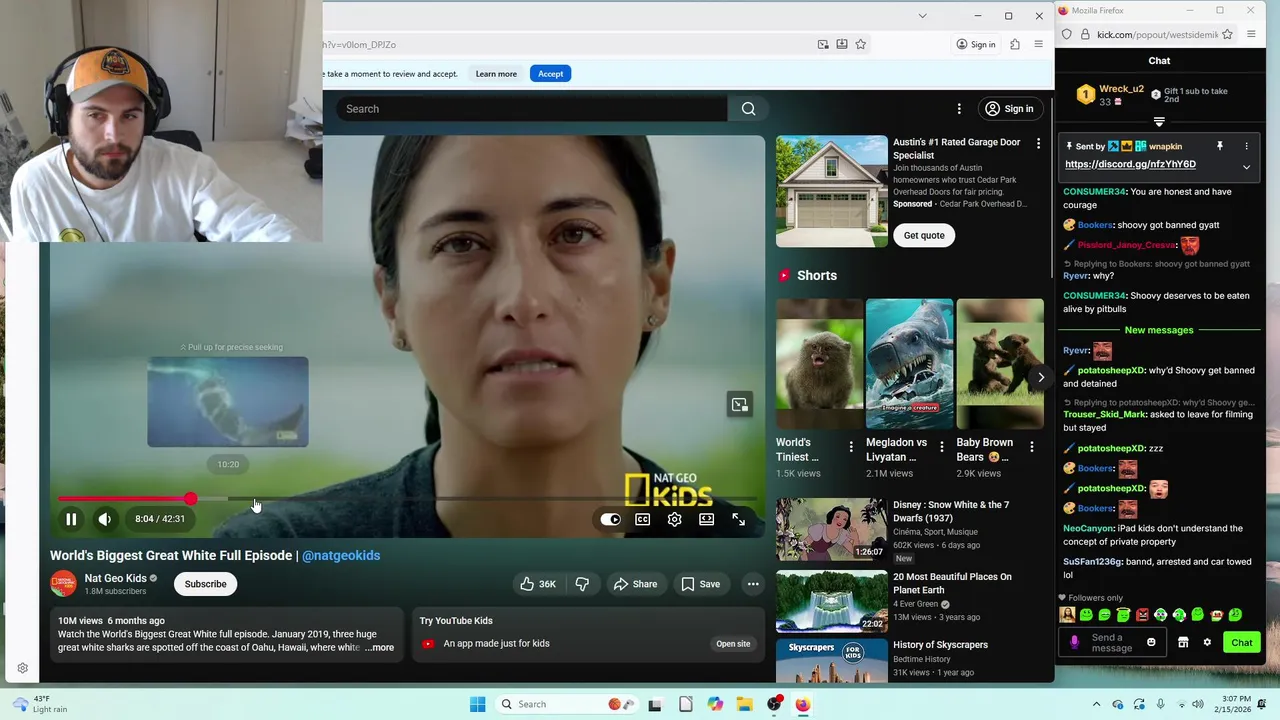Open Windows Start menu

pyautogui.click(x=478, y=704)
